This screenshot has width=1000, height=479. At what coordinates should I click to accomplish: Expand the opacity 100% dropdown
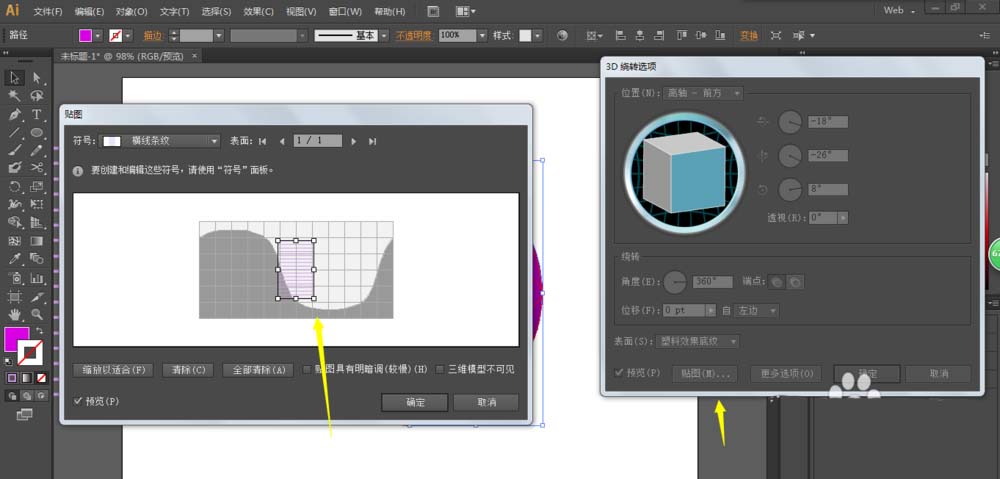pos(482,35)
